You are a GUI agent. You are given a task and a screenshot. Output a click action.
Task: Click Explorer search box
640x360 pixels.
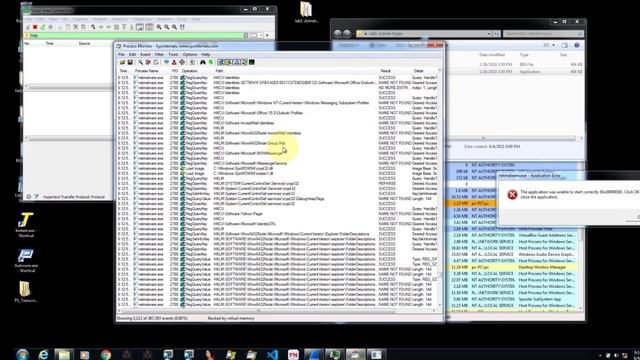tap(543, 33)
